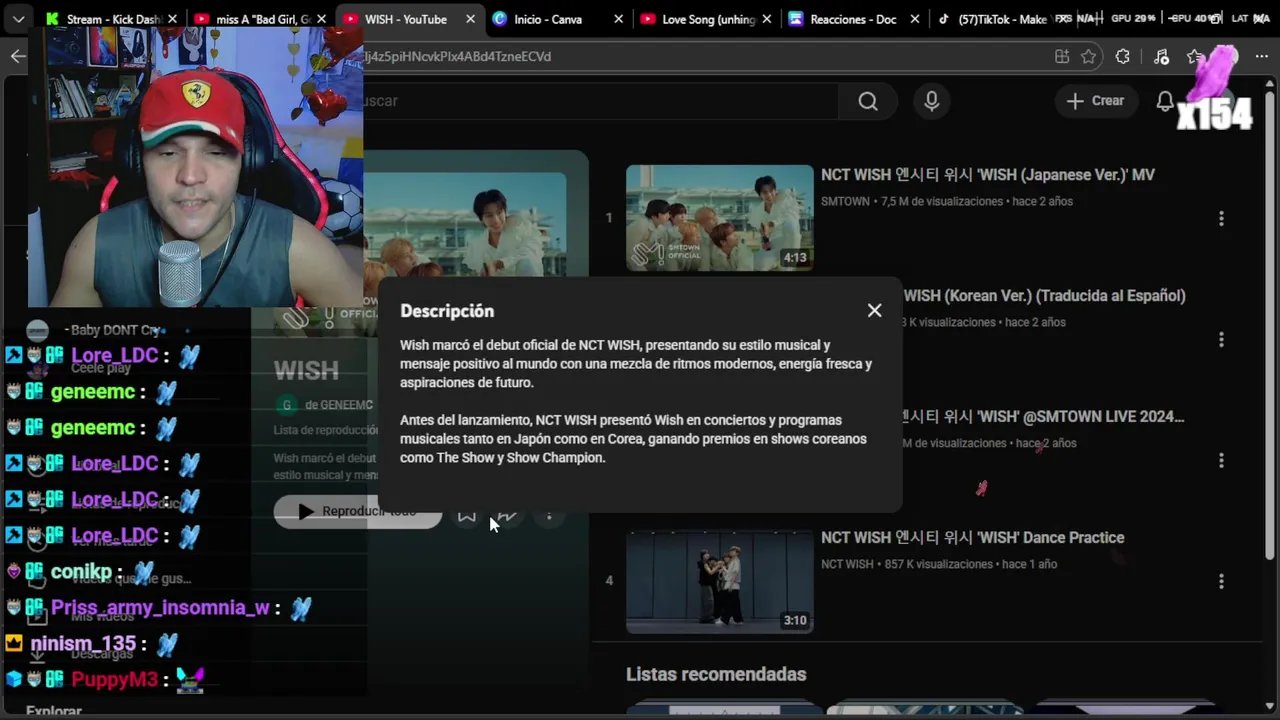Close the Inicio - Canva tab
This screenshot has height=720, width=1280.
point(619,19)
